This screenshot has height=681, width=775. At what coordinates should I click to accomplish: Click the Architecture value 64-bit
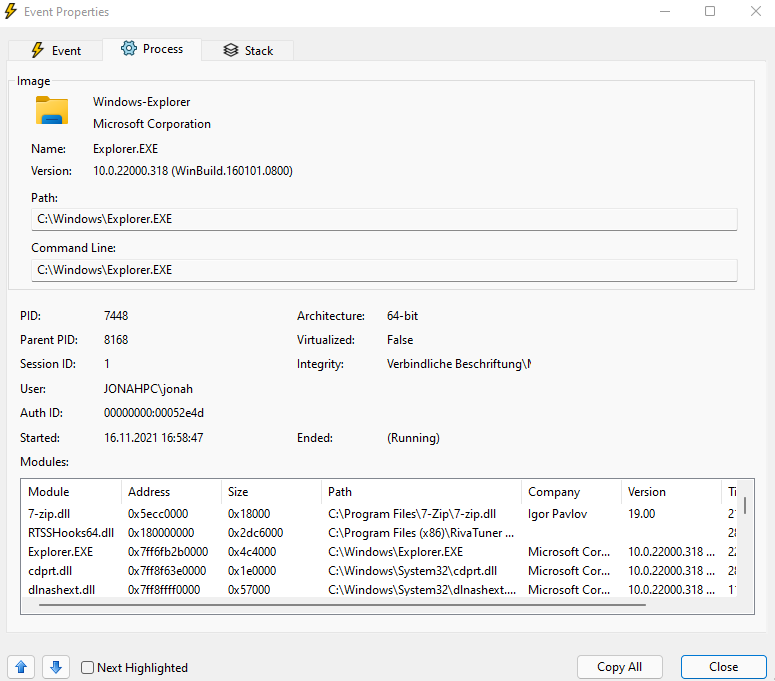pos(402,316)
